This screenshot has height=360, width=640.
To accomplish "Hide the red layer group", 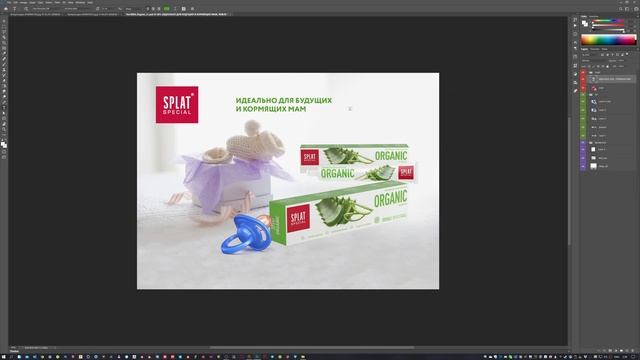I will tap(583, 72).
